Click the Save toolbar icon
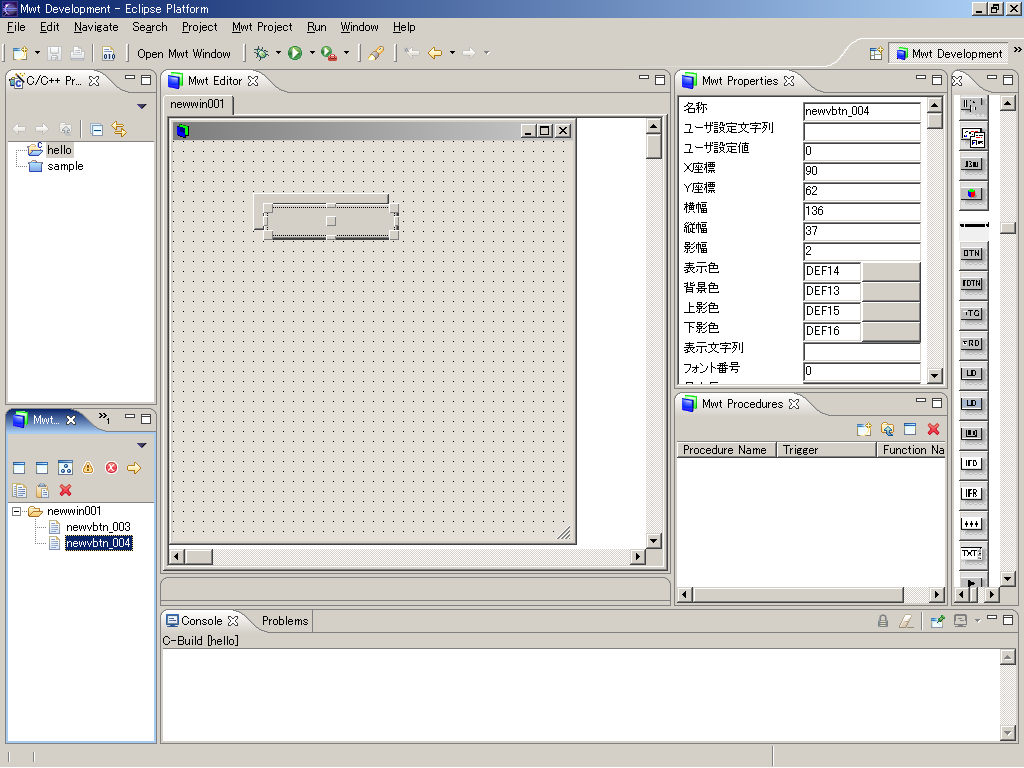This screenshot has width=1024, height=768. (x=55, y=54)
